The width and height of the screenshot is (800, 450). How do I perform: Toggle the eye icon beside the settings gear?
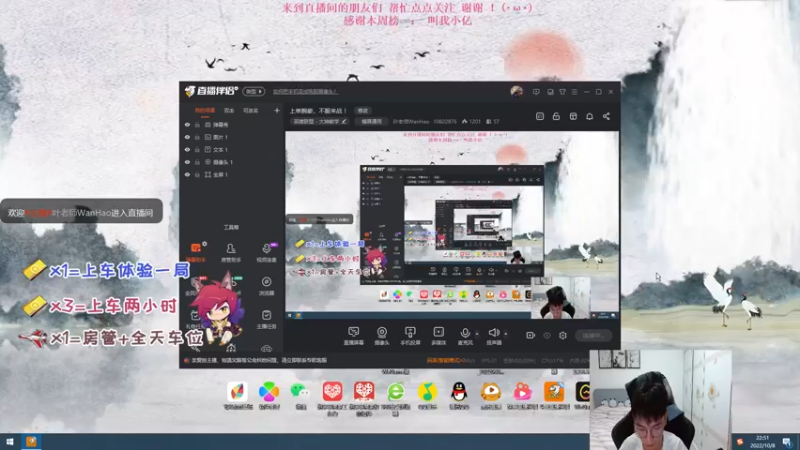tap(547, 335)
